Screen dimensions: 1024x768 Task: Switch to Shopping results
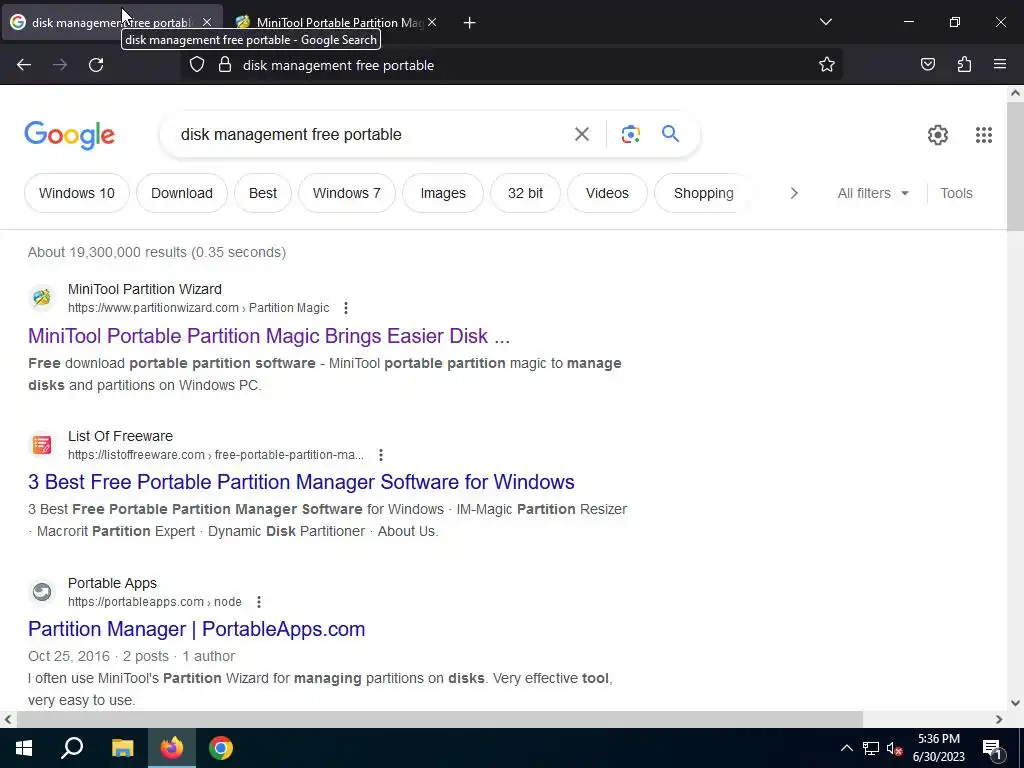point(703,193)
